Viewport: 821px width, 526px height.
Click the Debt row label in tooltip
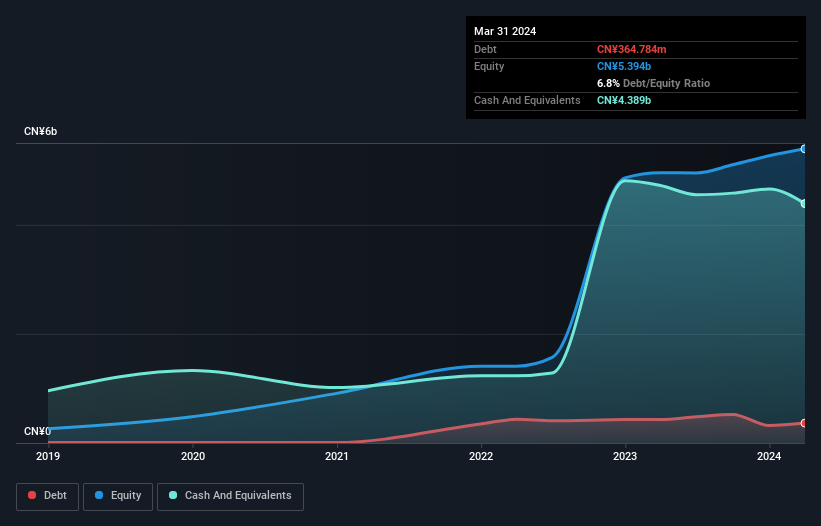pyautogui.click(x=485, y=49)
